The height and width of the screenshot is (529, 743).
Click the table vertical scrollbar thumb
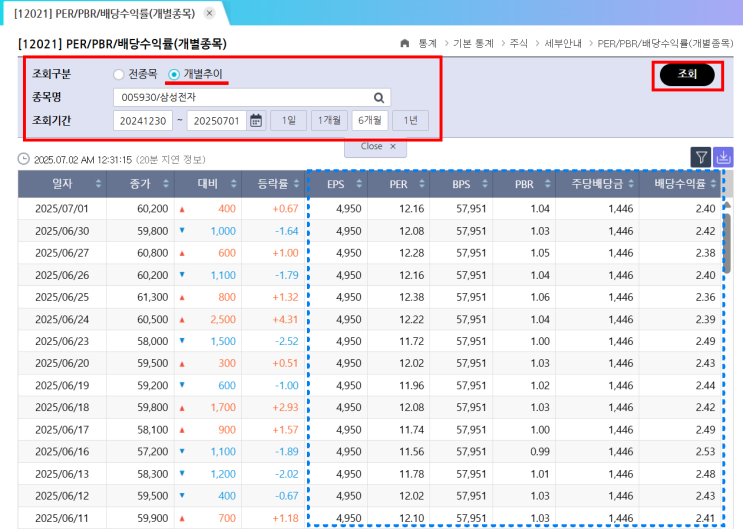727,243
